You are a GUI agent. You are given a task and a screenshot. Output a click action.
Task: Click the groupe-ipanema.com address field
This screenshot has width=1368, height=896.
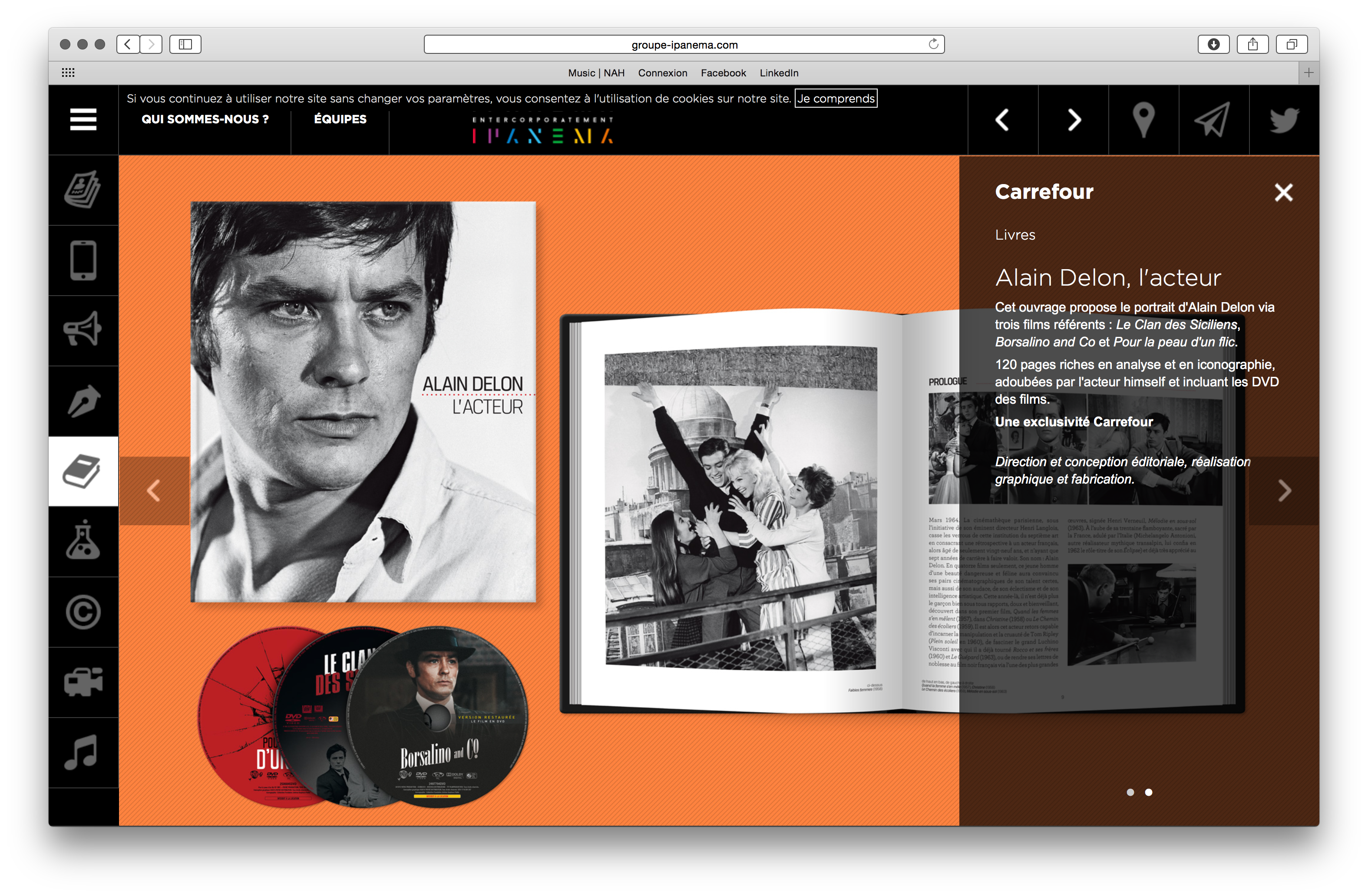(x=684, y=44)
